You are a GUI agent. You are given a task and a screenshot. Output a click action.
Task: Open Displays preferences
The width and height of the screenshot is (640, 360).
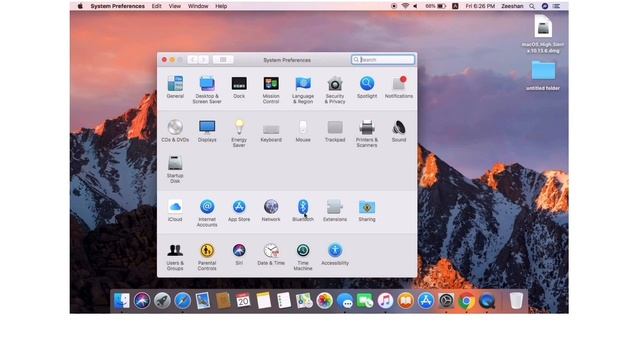coord(207,131)
